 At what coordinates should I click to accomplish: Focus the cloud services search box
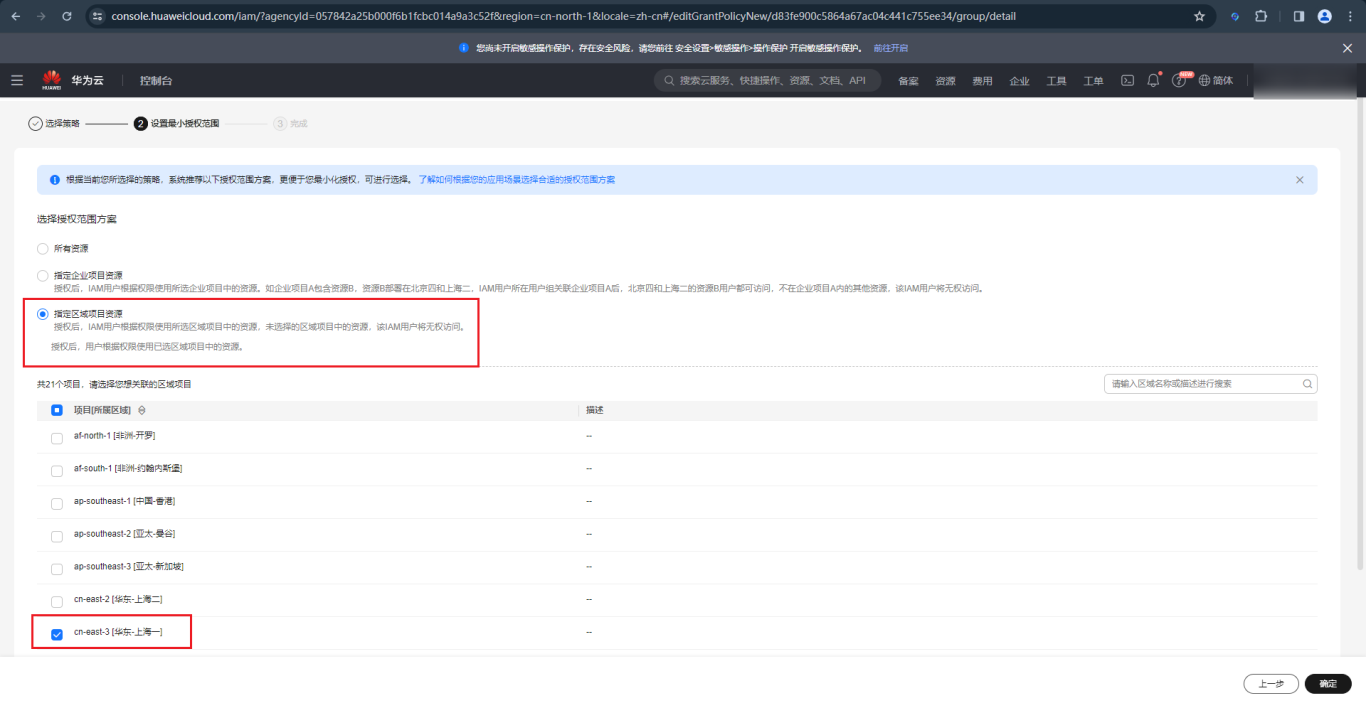pos(768,80)
